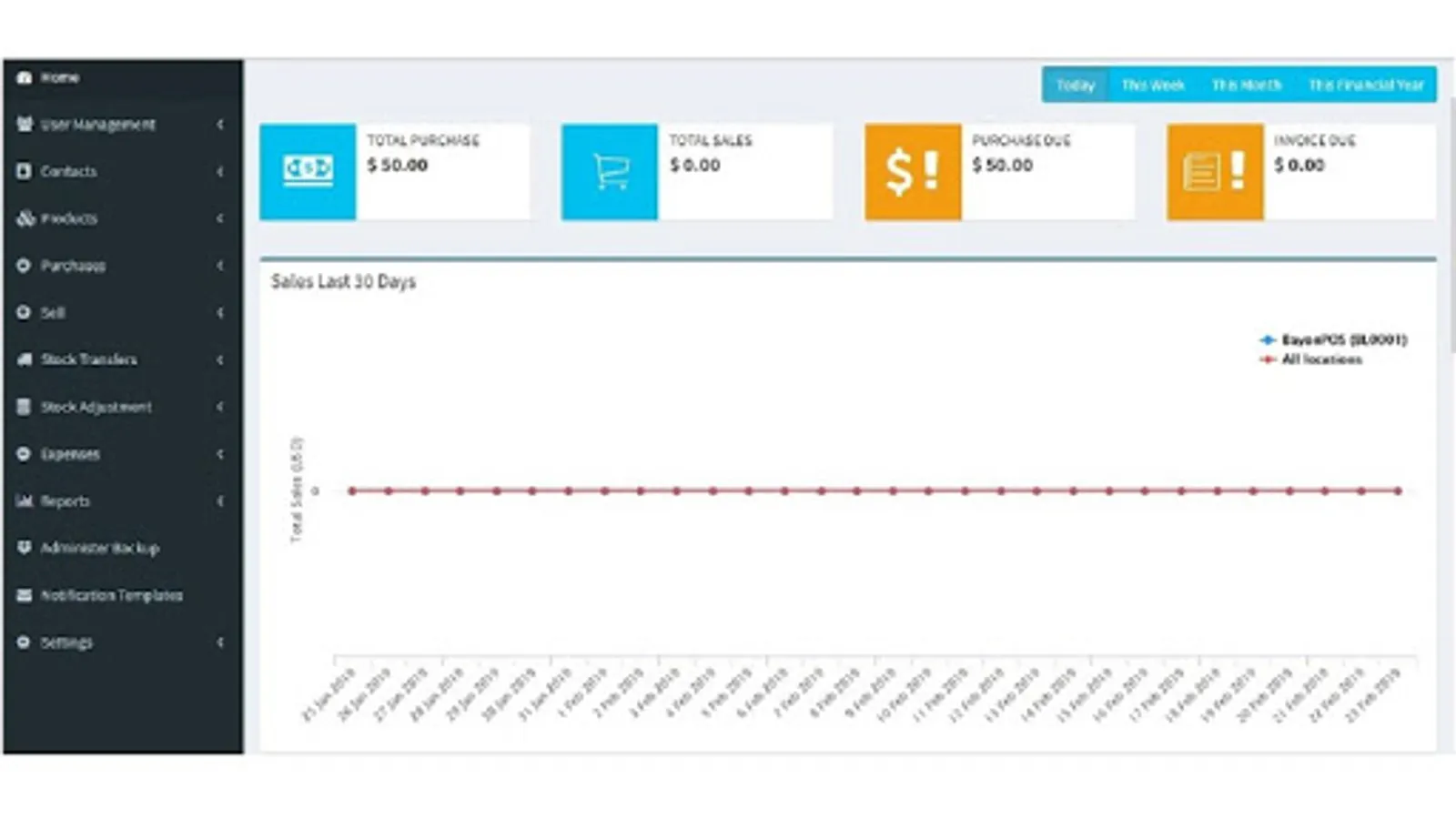Select the This Week filter
Image resolution: width=1456 pixels, height=819 pixels.
click(1153, 85)
